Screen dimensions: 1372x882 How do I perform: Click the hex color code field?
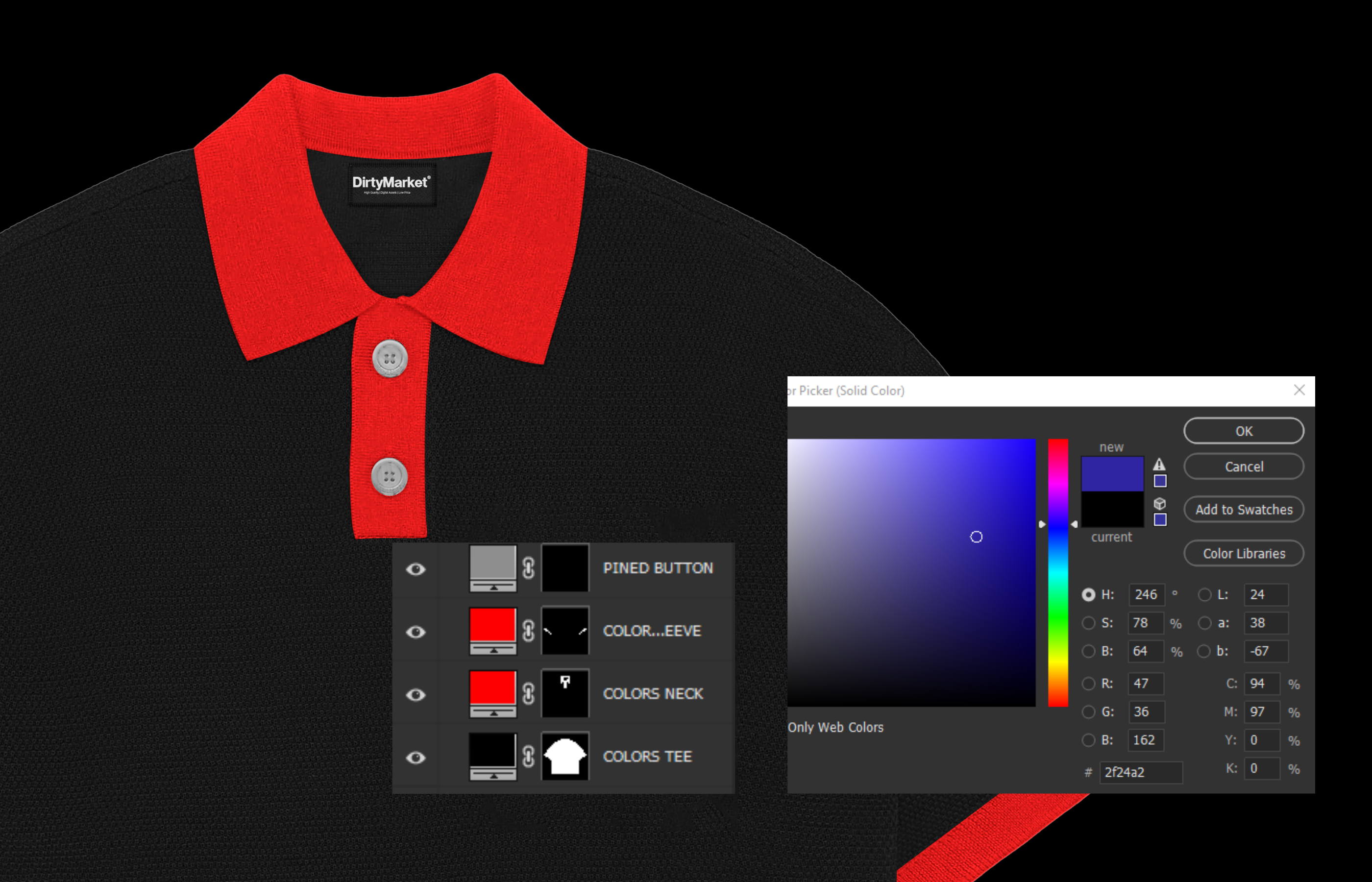tap(1140, 772)
